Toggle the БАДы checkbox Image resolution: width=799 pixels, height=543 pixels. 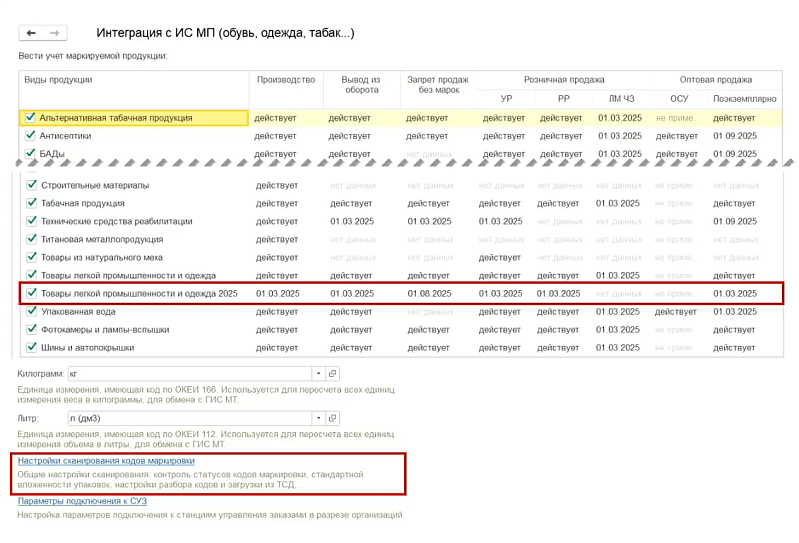[x=30, y=153]
